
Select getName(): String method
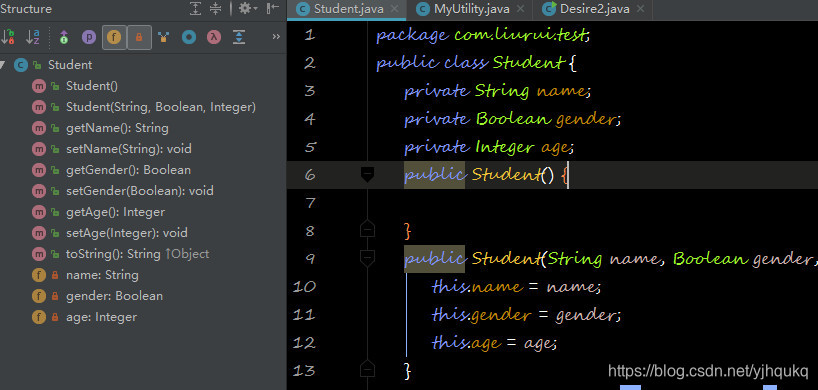point(117,128)
